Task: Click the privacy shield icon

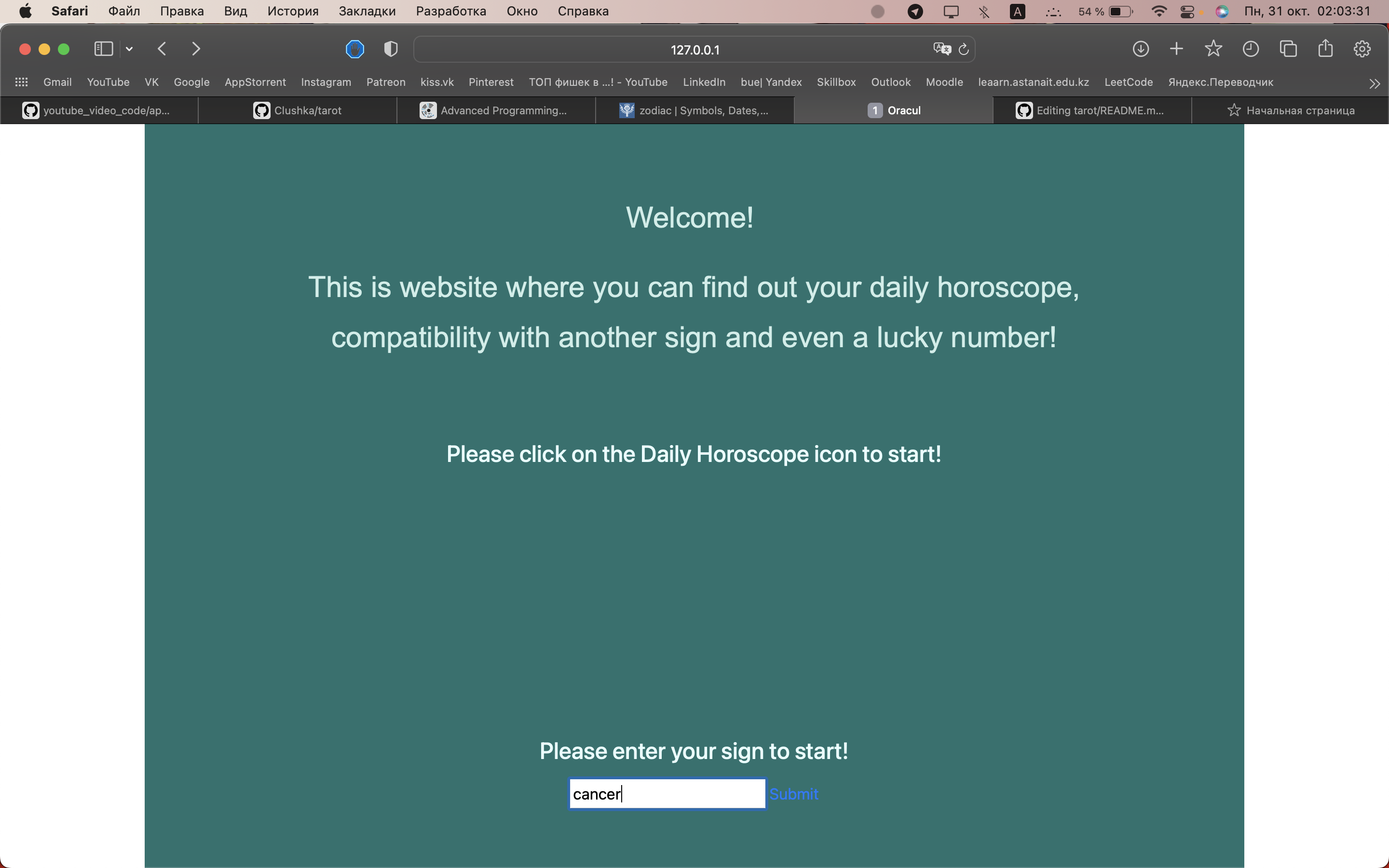Action: pyautogui.click(x=391, y=49)
